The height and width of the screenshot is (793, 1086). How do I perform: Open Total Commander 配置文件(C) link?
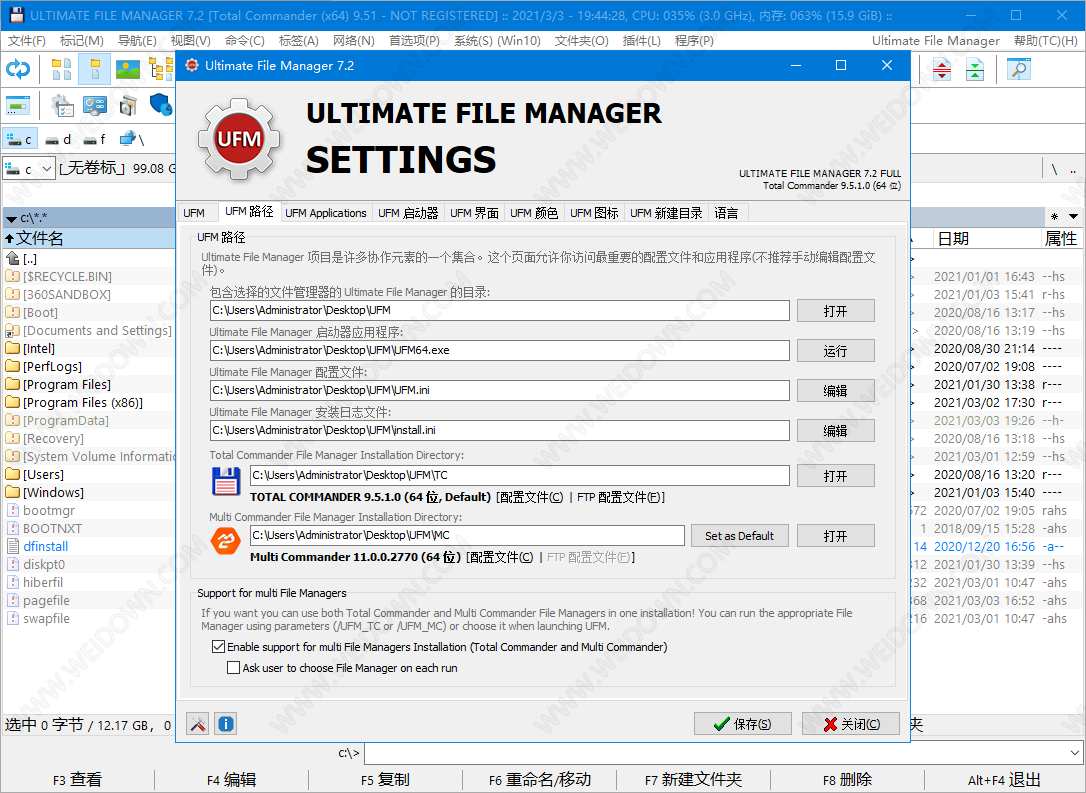coord(531,497)
